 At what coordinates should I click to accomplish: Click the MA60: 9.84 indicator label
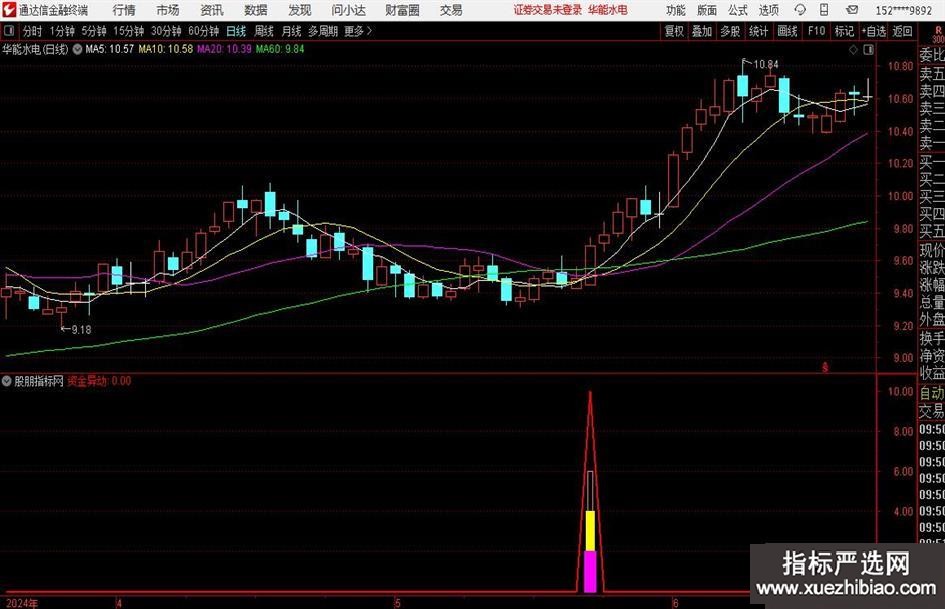point(280,49)
